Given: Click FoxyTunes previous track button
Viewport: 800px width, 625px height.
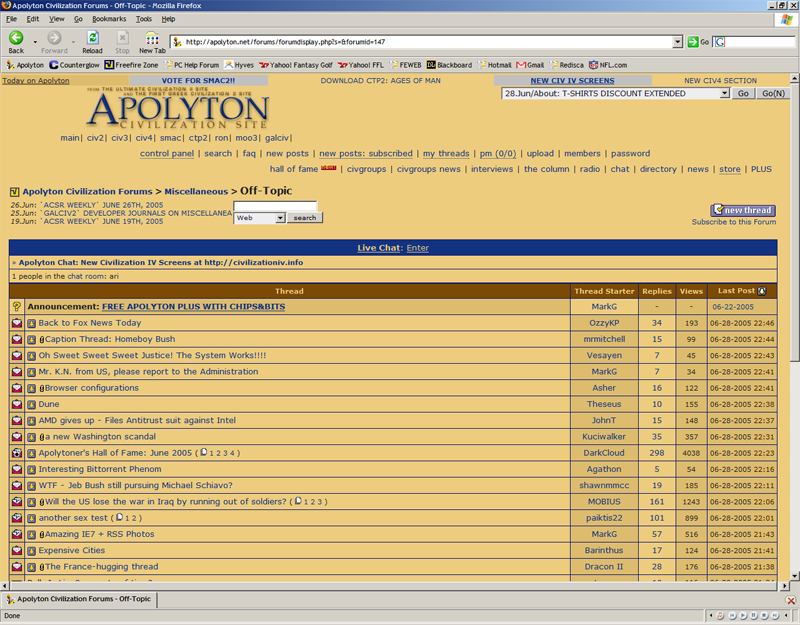Looking at the screenshot, I should pos(732,615).
